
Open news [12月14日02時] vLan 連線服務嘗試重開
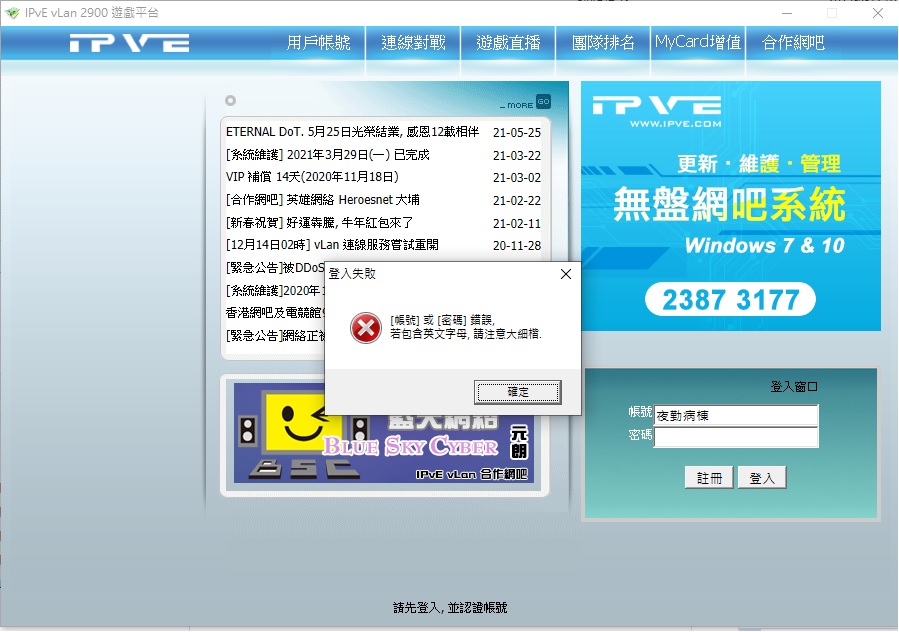click(x=332, y=245)
